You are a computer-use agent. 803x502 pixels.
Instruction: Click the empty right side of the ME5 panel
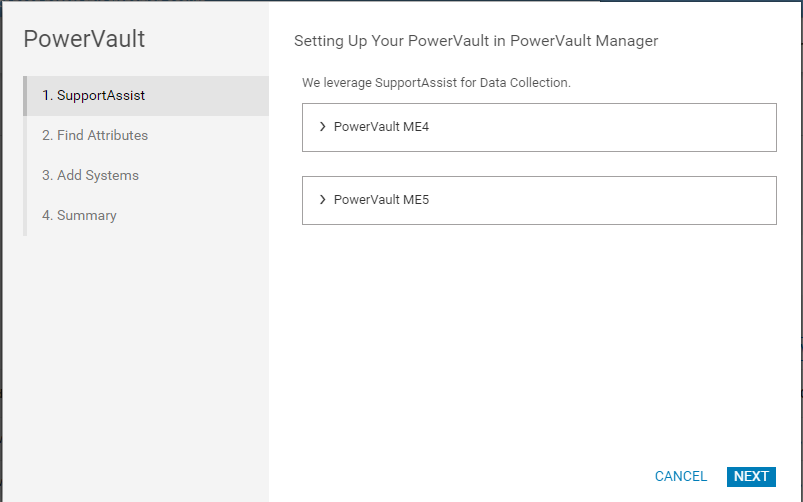tap(650, 200)
